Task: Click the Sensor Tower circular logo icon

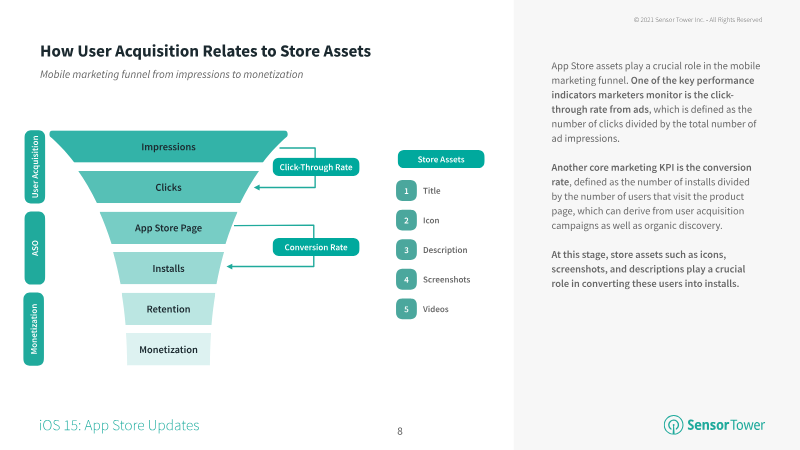Action: point(673,425)
